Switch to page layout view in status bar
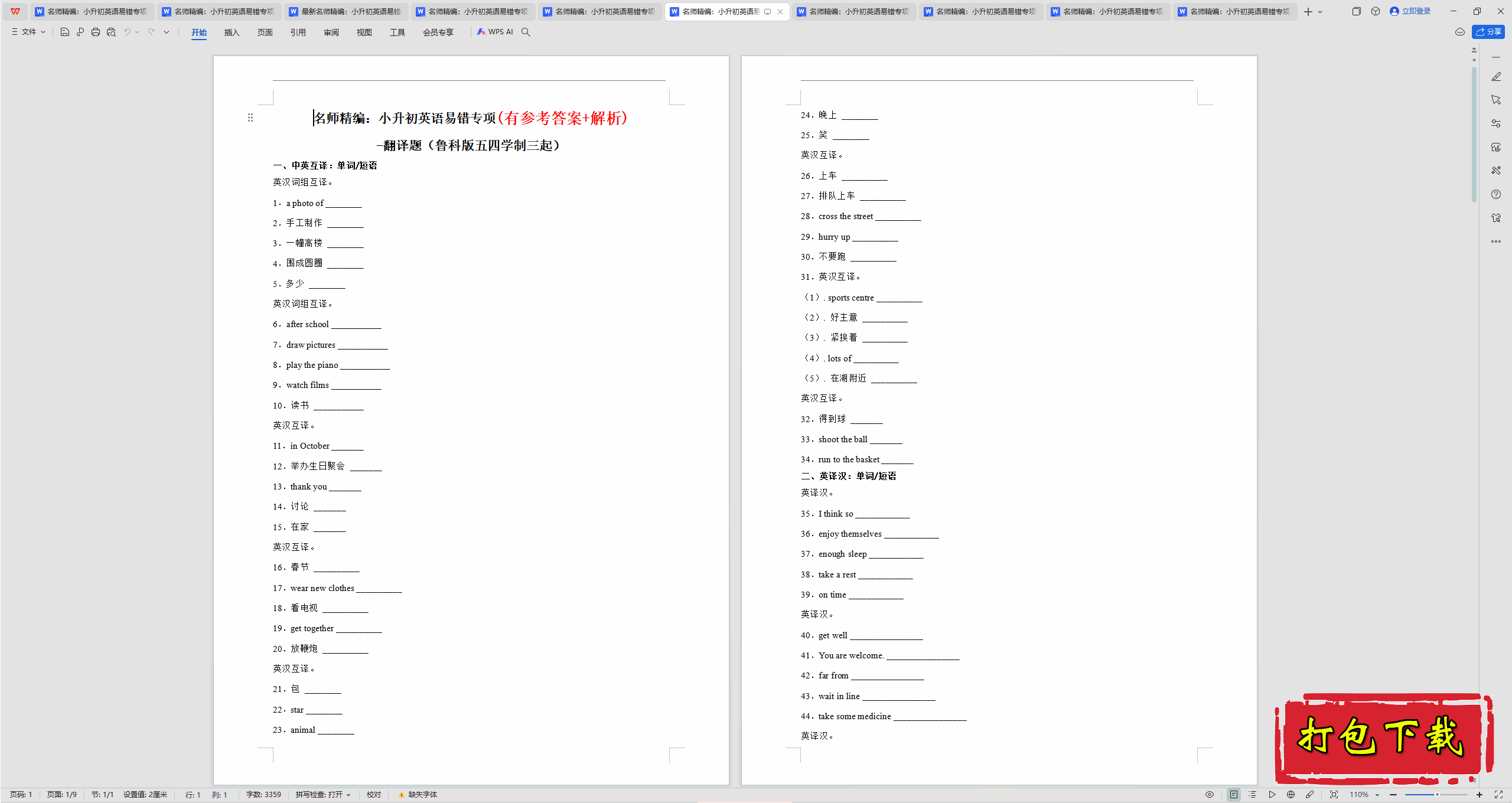This screenshot has width=1512, height=803. point(1234,795)
